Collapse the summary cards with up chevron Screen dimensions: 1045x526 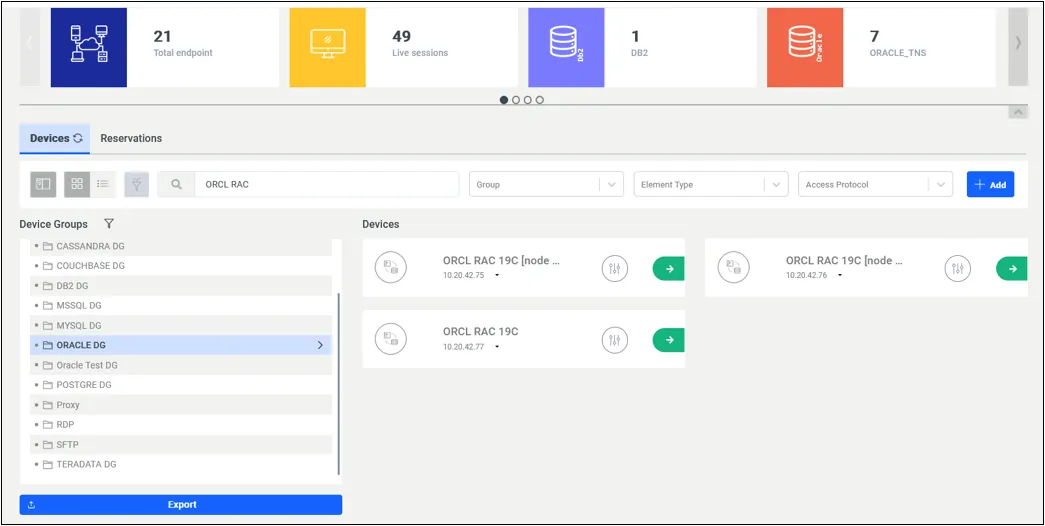point(1018,113)
